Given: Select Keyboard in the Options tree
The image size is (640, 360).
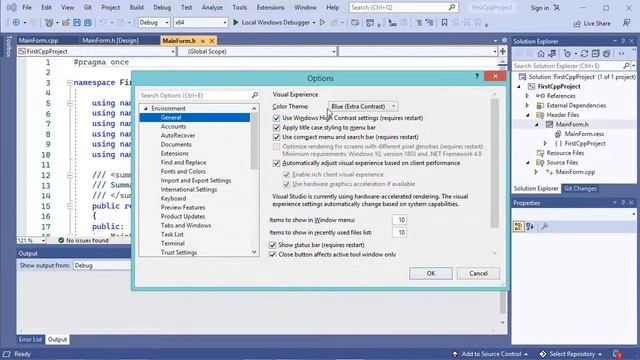Looking at the screenshot, I should click(173, 198).
